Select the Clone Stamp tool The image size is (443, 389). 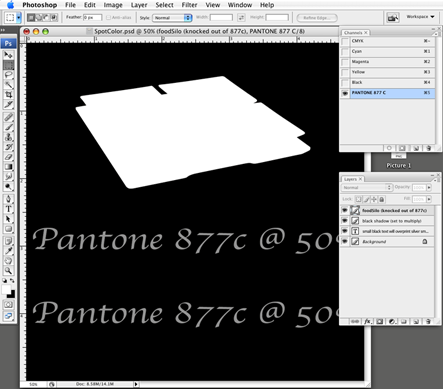coord(8,137)
